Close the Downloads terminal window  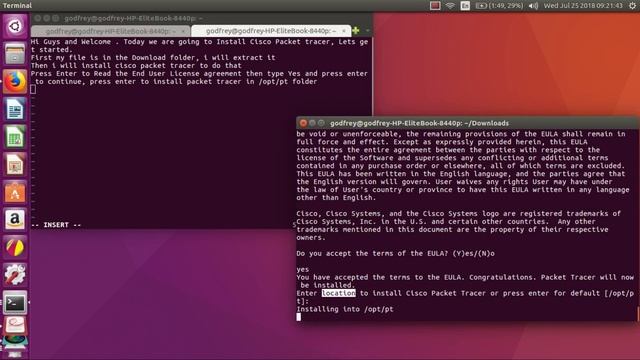pyautogui.click(x=303, y=123)
